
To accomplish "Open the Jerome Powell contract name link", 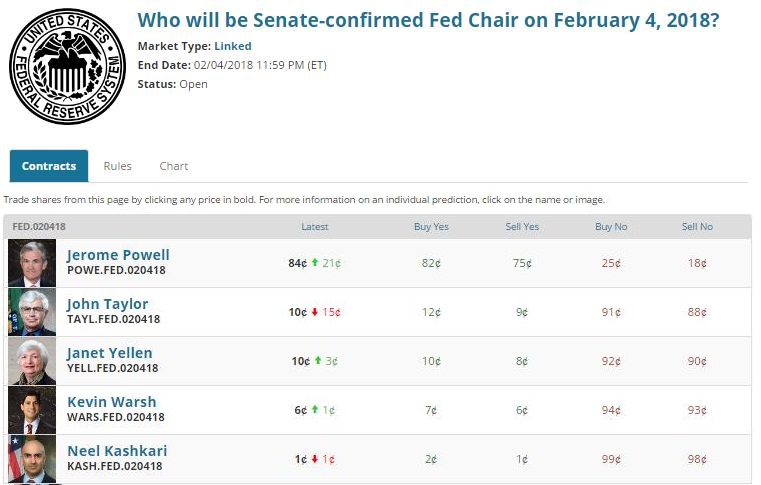I will 118,255.
